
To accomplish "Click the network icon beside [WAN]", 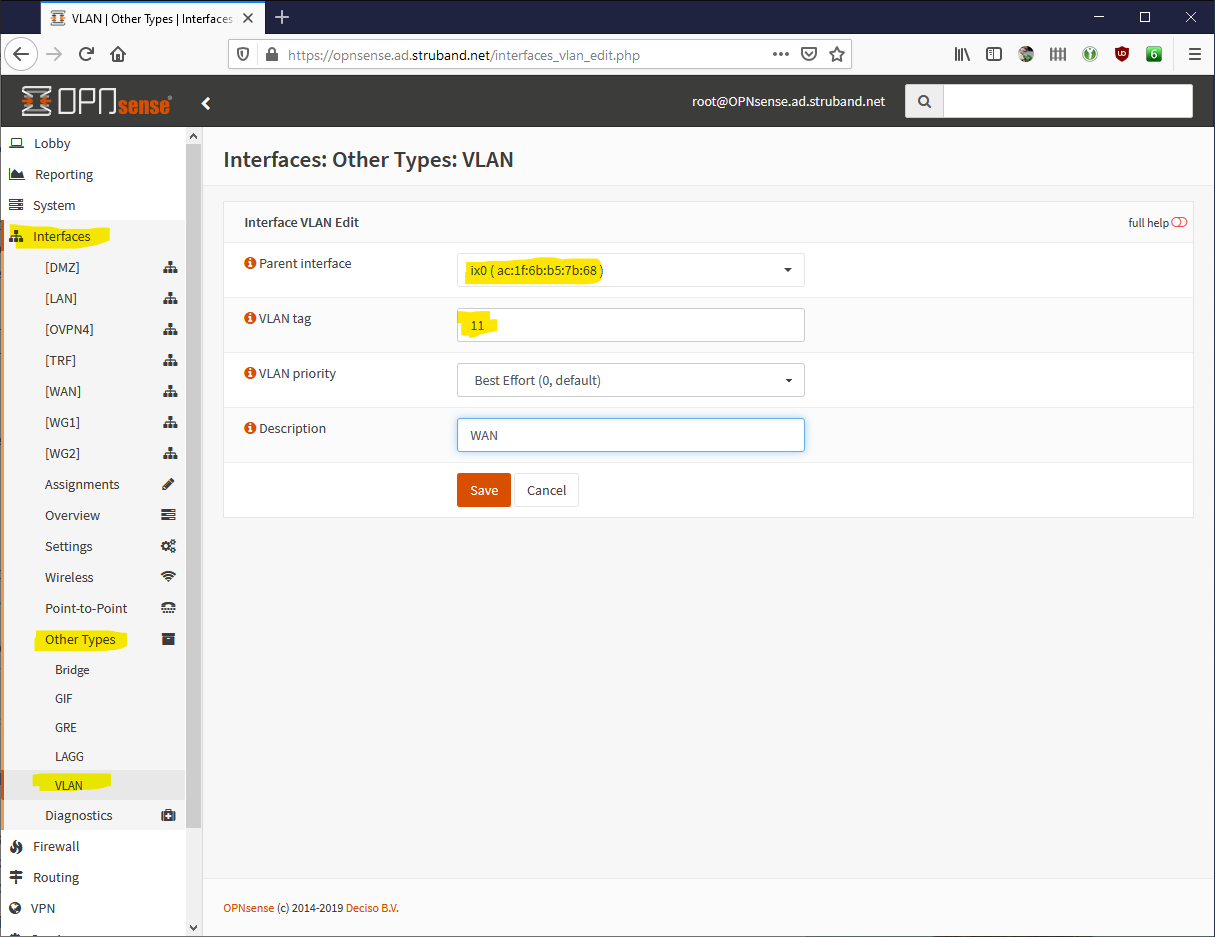I will tap(170, 391).
